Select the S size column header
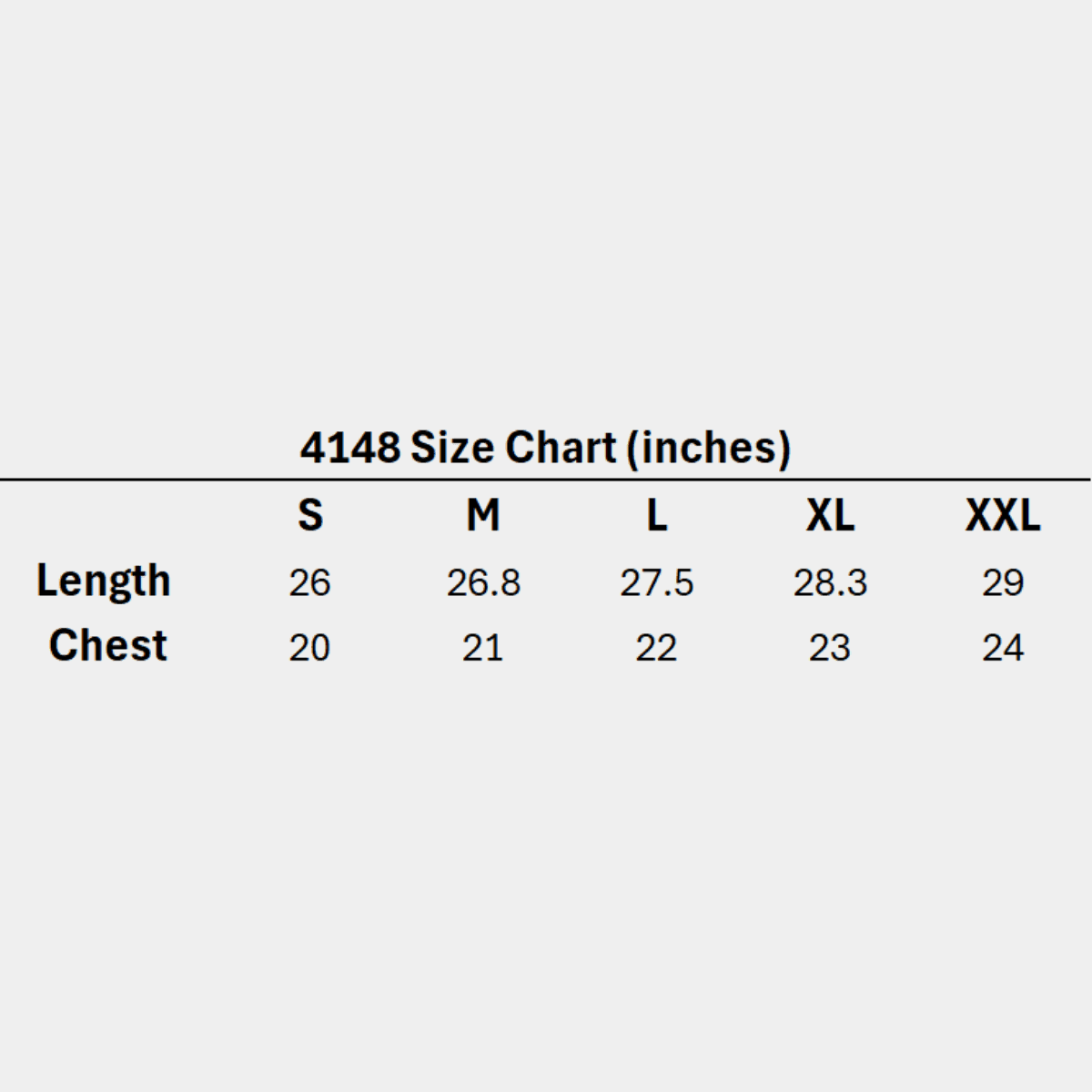1092x1092 pixels. (310, 515)
